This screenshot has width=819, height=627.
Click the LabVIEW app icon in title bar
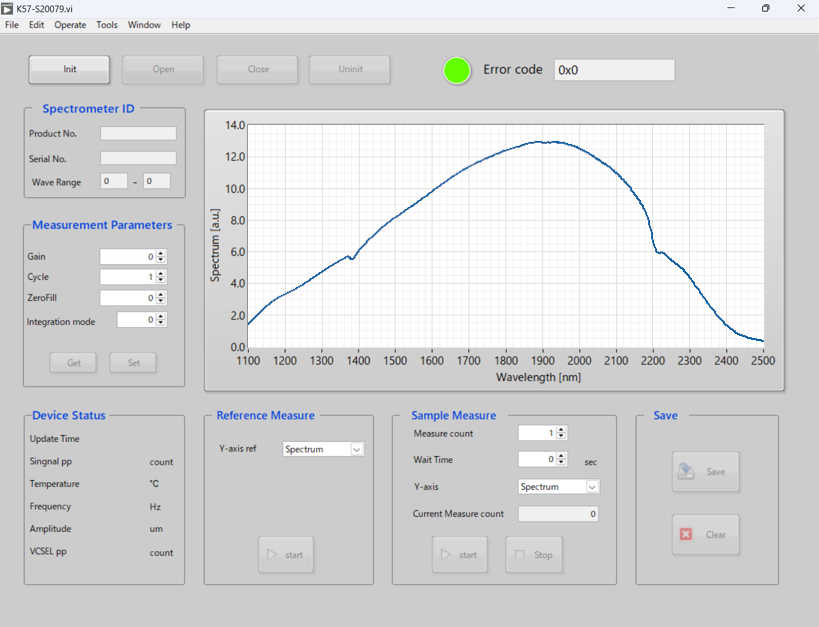[x=8, y=8]
